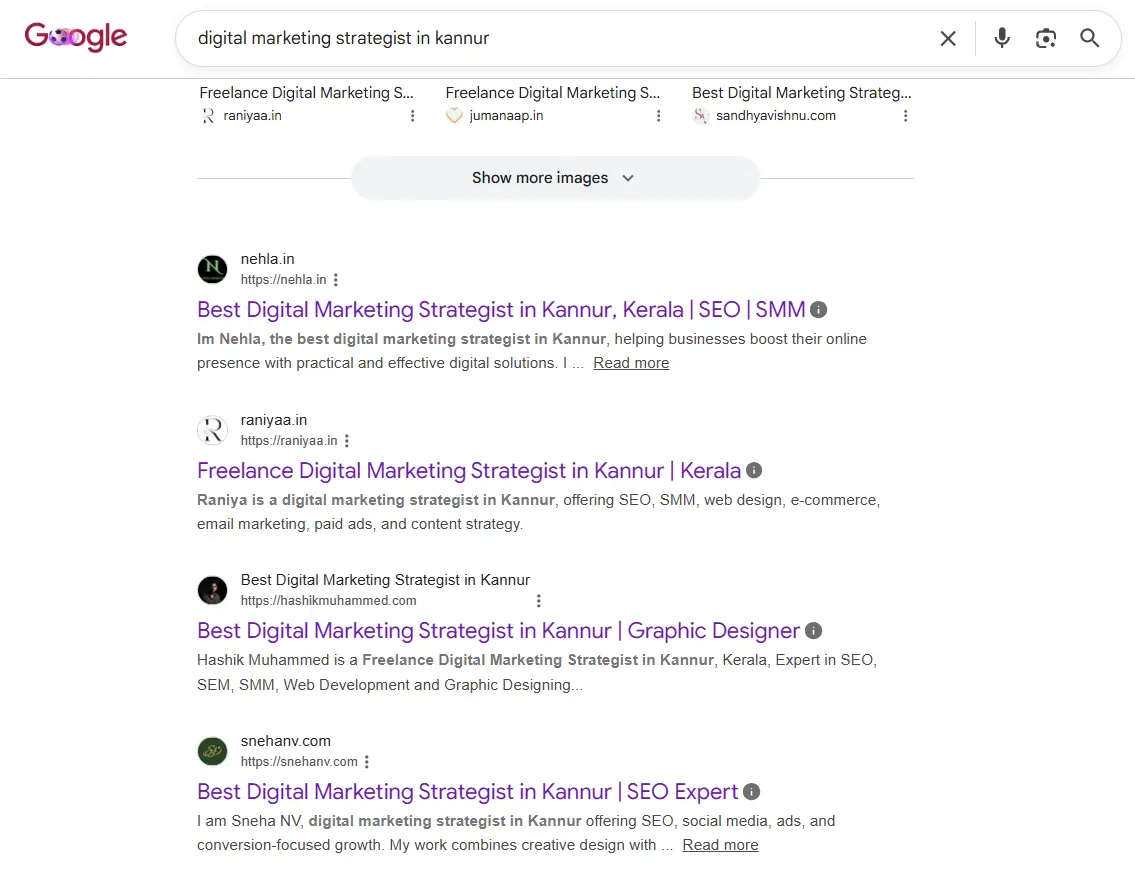Expand Show more images
This screenshot has width=1135, height=882.
click(x=554, y=178)
